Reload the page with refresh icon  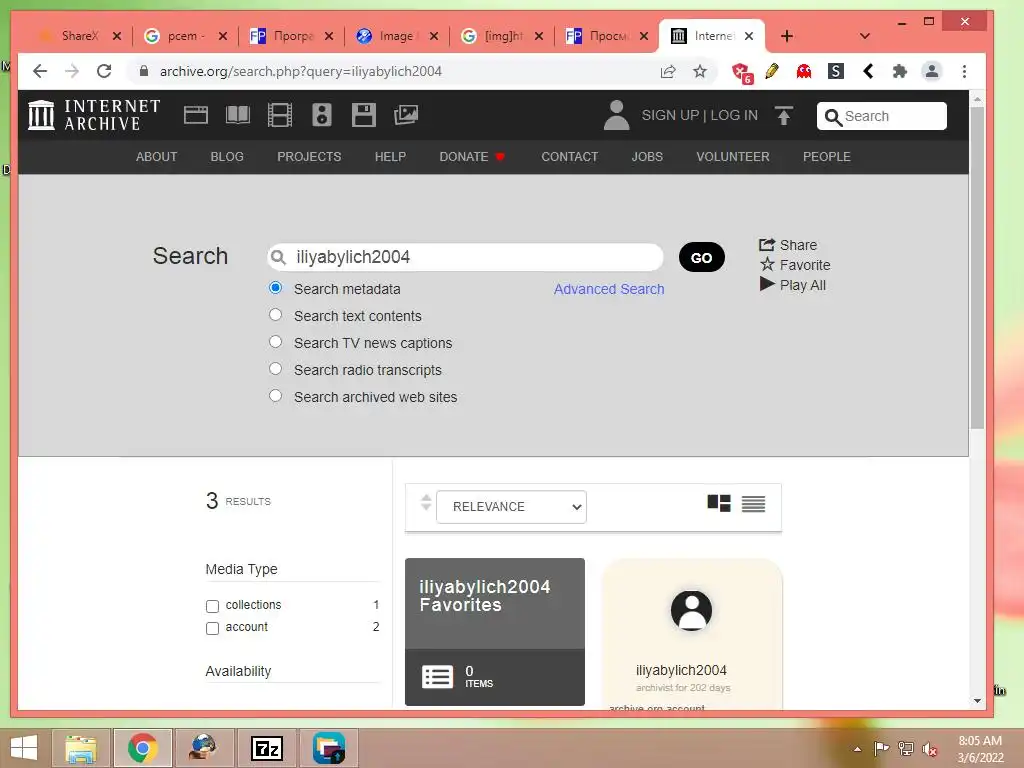tap(104, 71)
